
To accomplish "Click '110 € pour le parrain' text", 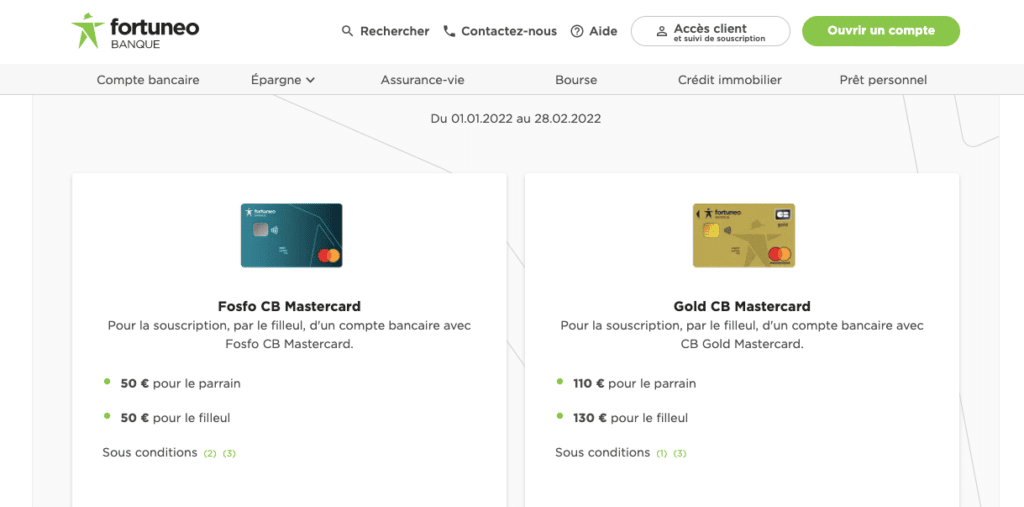I will [x=634, y=384].
